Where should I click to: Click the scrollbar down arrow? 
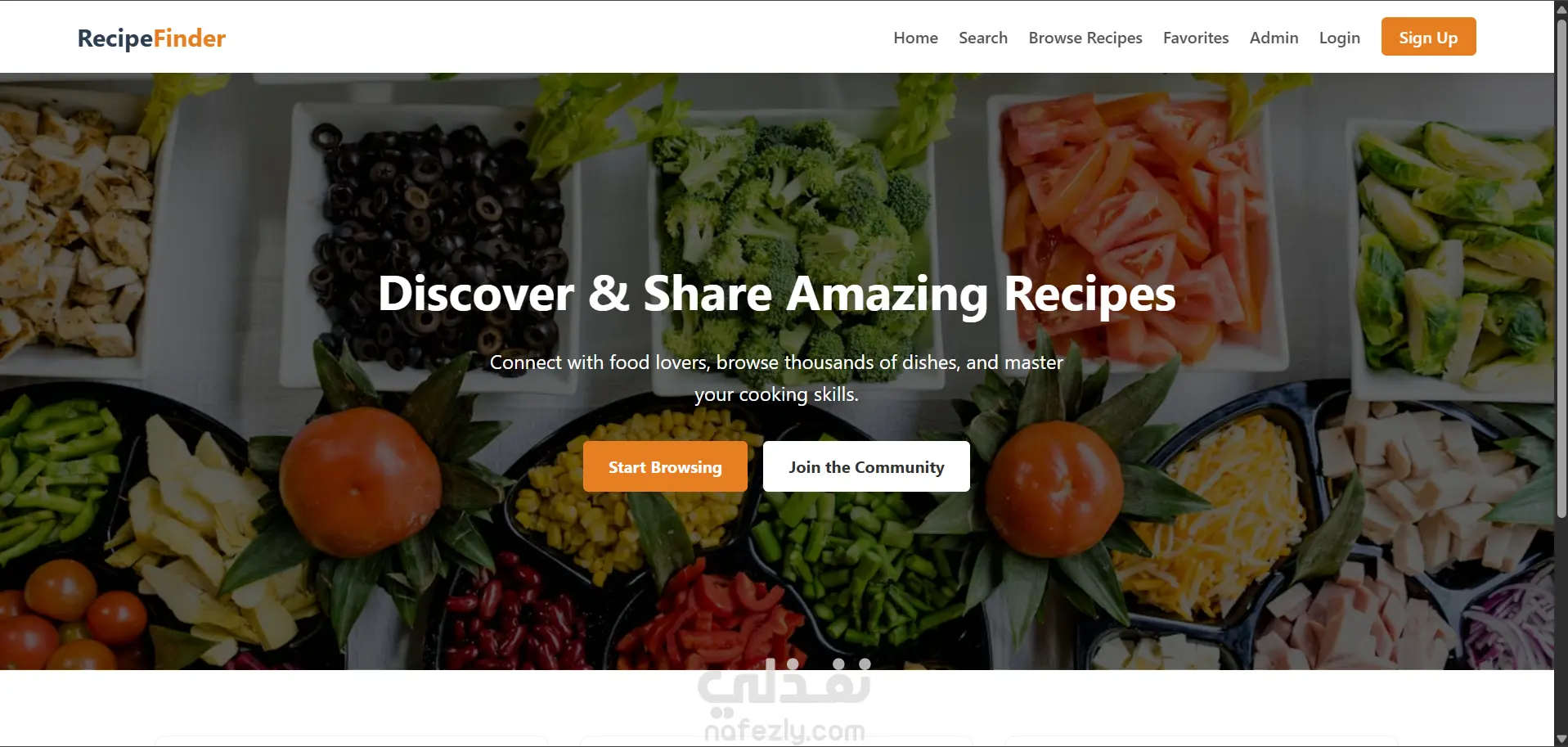point(1561,739)
